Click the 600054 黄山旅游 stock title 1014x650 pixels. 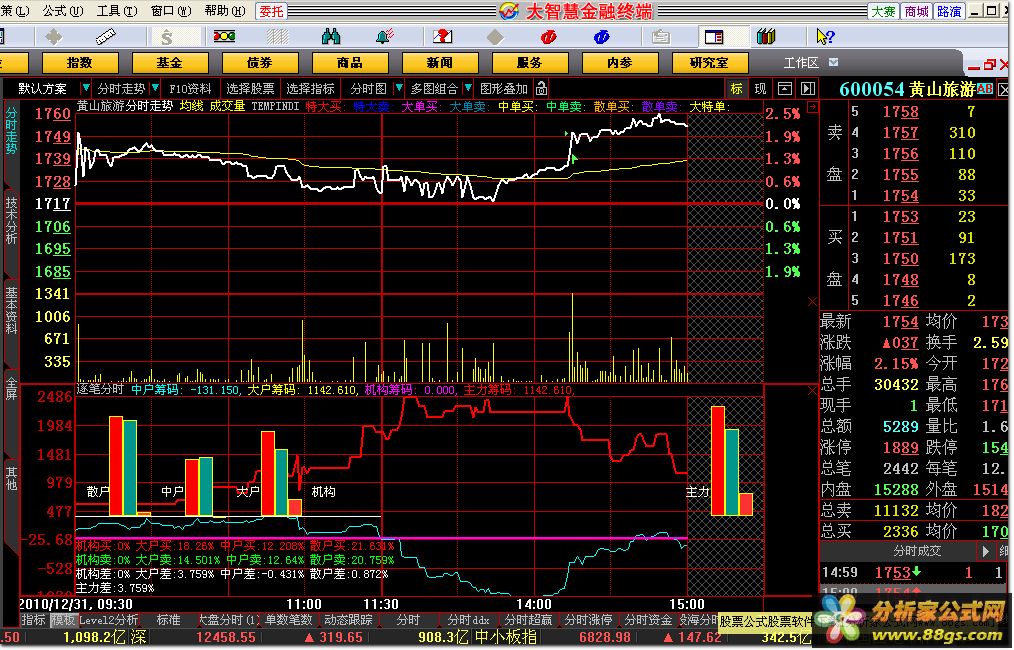907,89
